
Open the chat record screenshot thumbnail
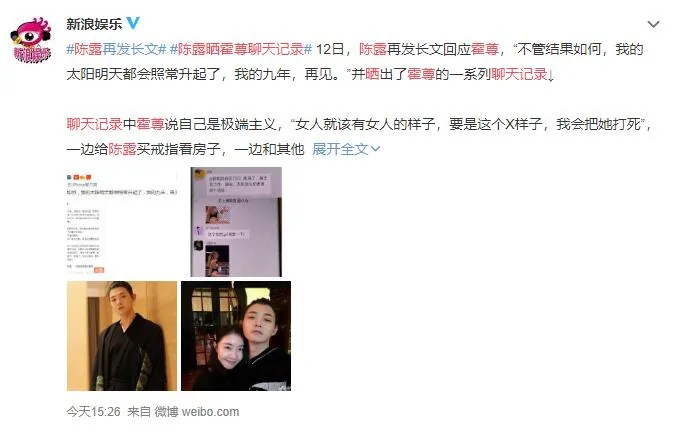click(x=236, y=222)
